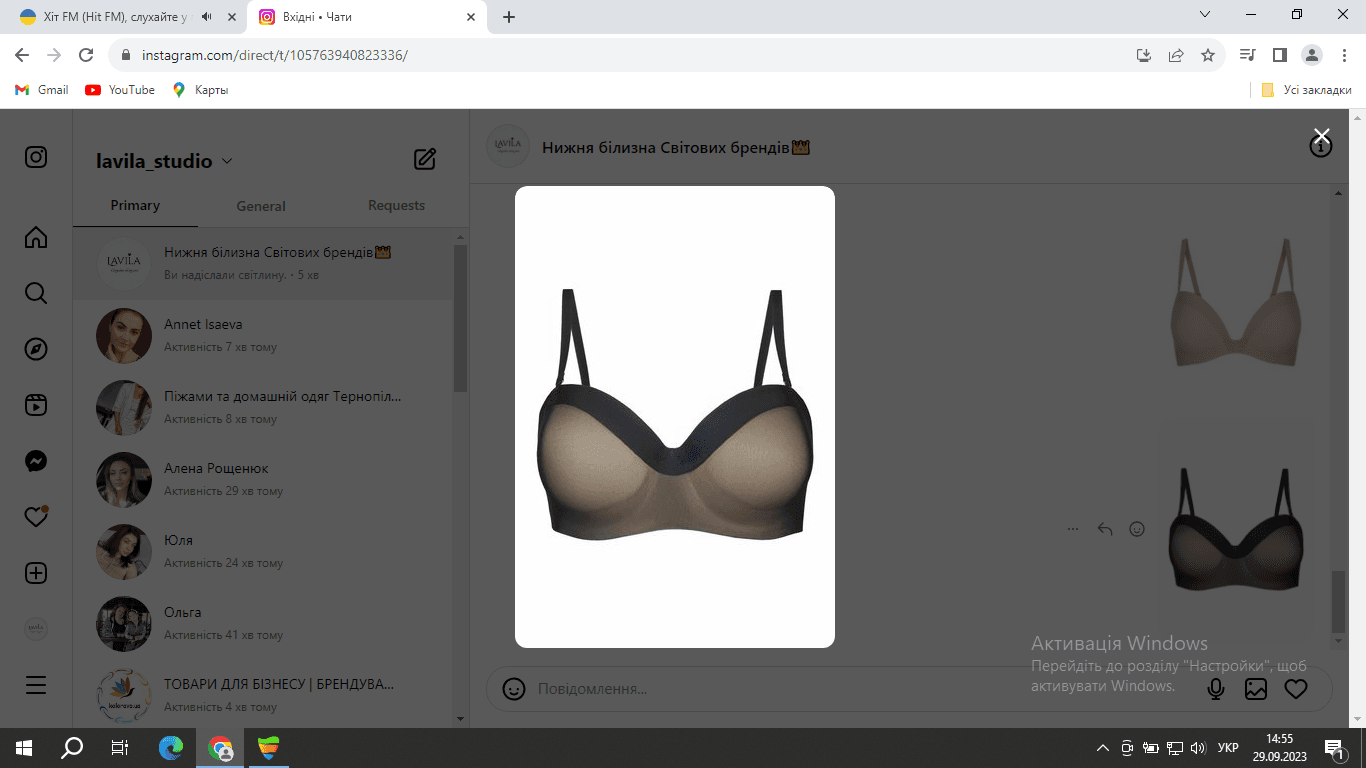This screenshot has height=768, width=1366.
Task: Open media control icon in Chrome toolbar
Action: pyautogui.click(x=1247, y=55)
